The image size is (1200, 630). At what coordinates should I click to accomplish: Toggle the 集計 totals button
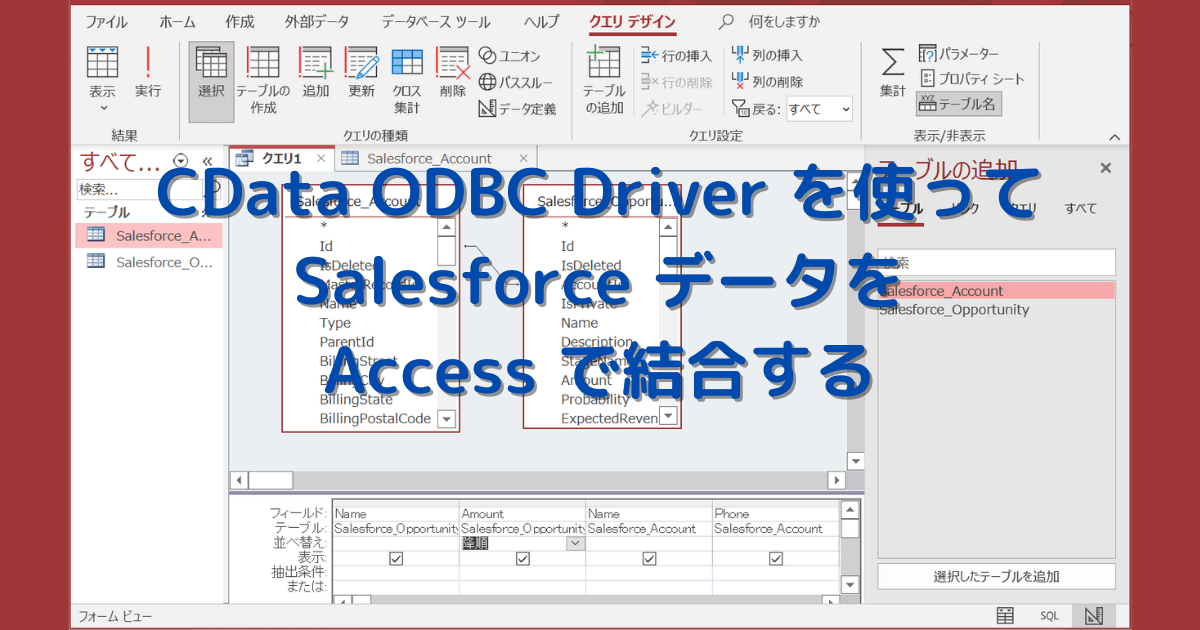point(892,73)
